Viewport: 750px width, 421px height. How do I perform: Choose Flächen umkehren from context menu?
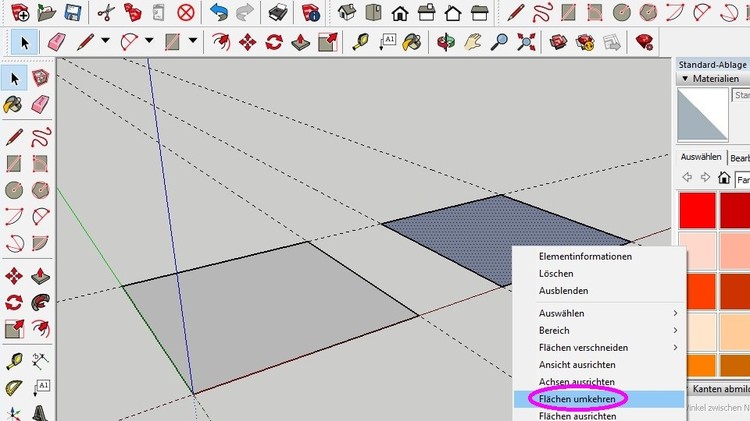(577, 399)
